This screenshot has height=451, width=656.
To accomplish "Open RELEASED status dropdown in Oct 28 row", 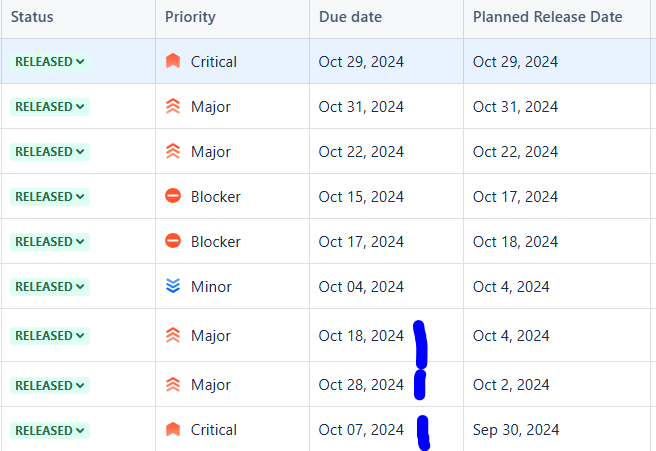I will [50, 385].
